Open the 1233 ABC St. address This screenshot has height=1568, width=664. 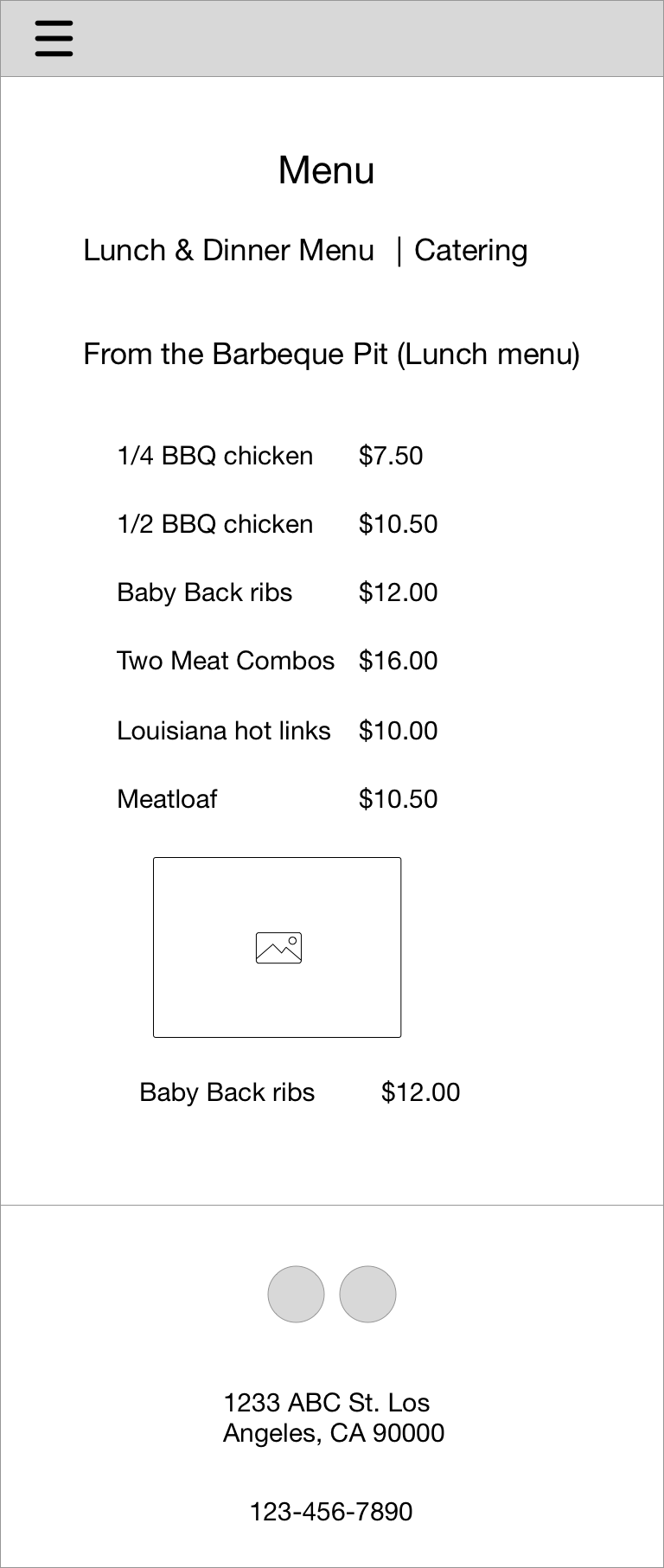tap(333, 1418)
